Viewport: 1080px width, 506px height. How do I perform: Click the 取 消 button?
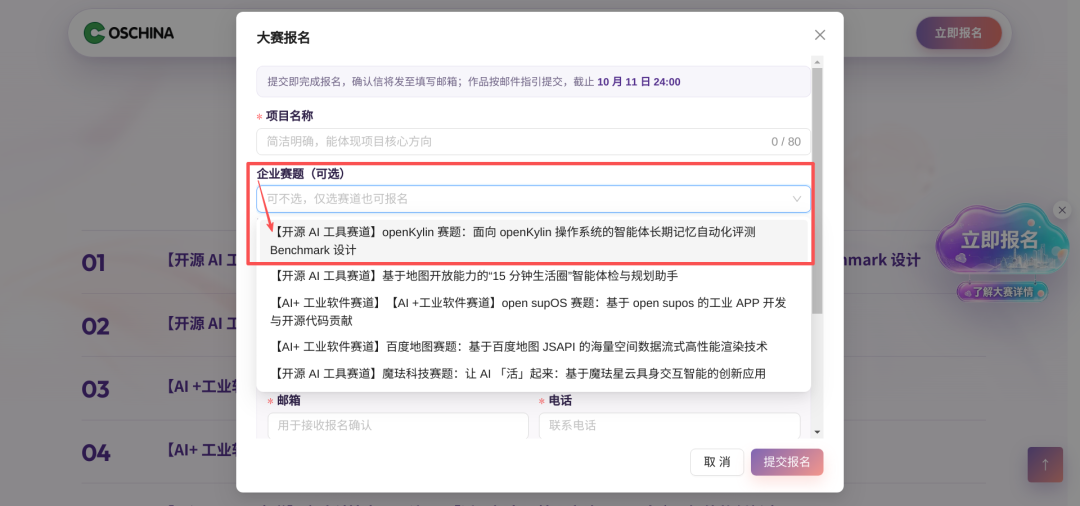point(717,462)
